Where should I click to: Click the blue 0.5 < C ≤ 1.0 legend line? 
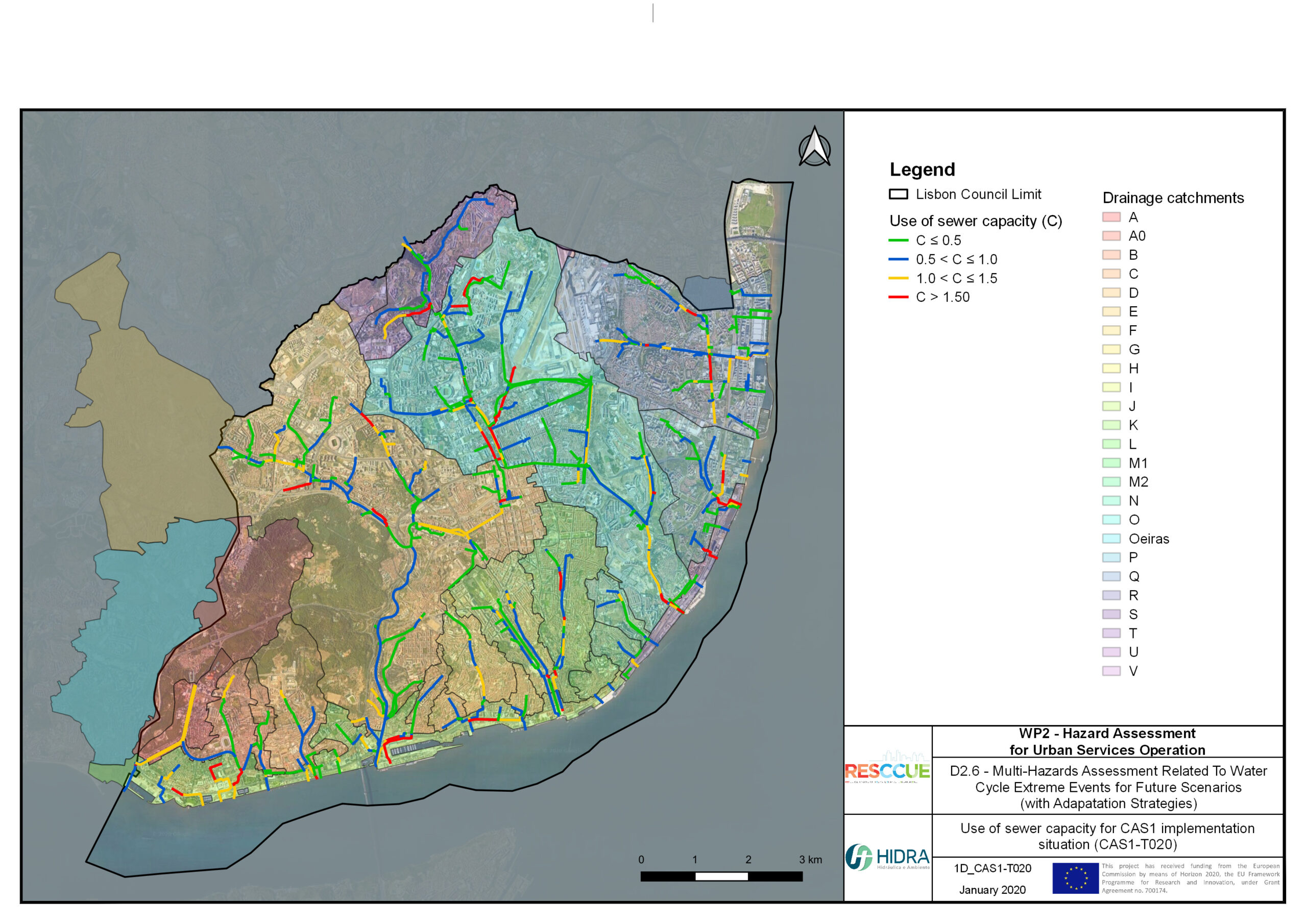pos(898,259)
